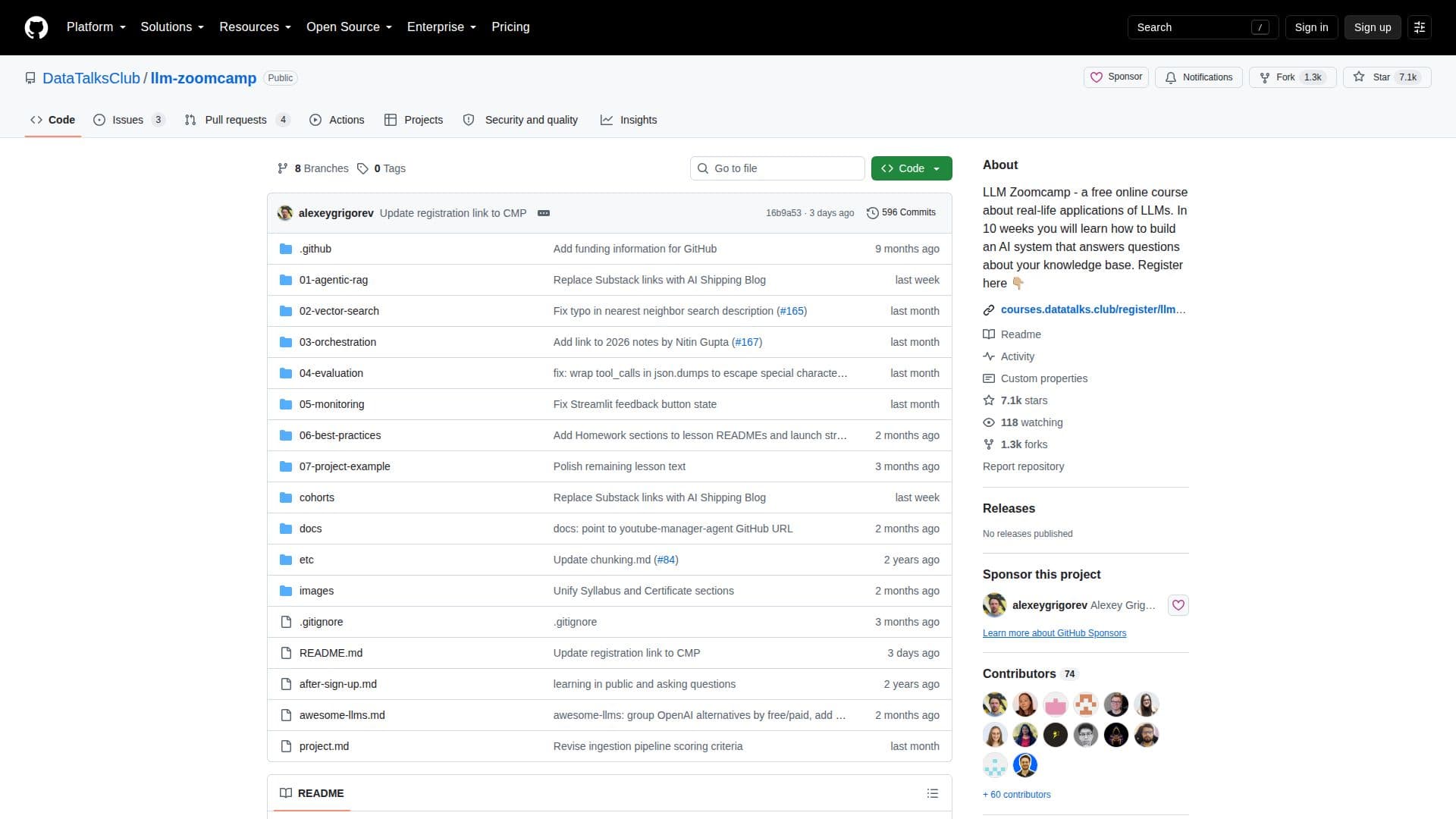Click the commits history clock icon

873,213
